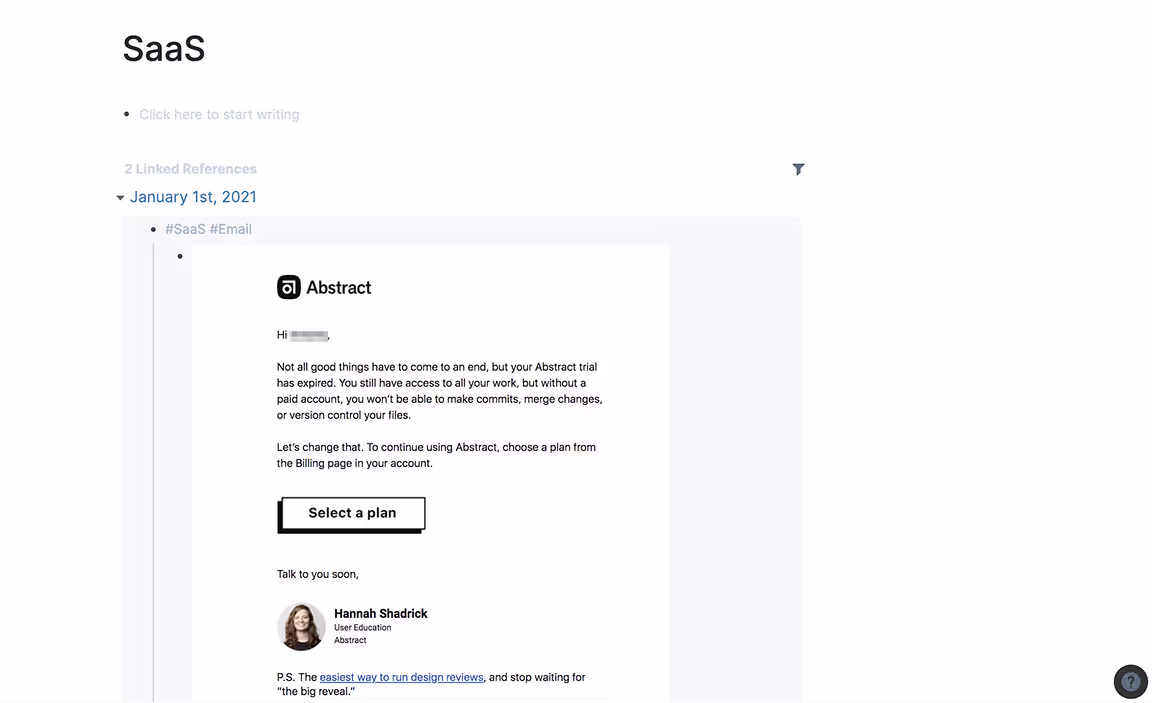
Task: Open the filter linked references icon
Action: click(x=798, y=169)
